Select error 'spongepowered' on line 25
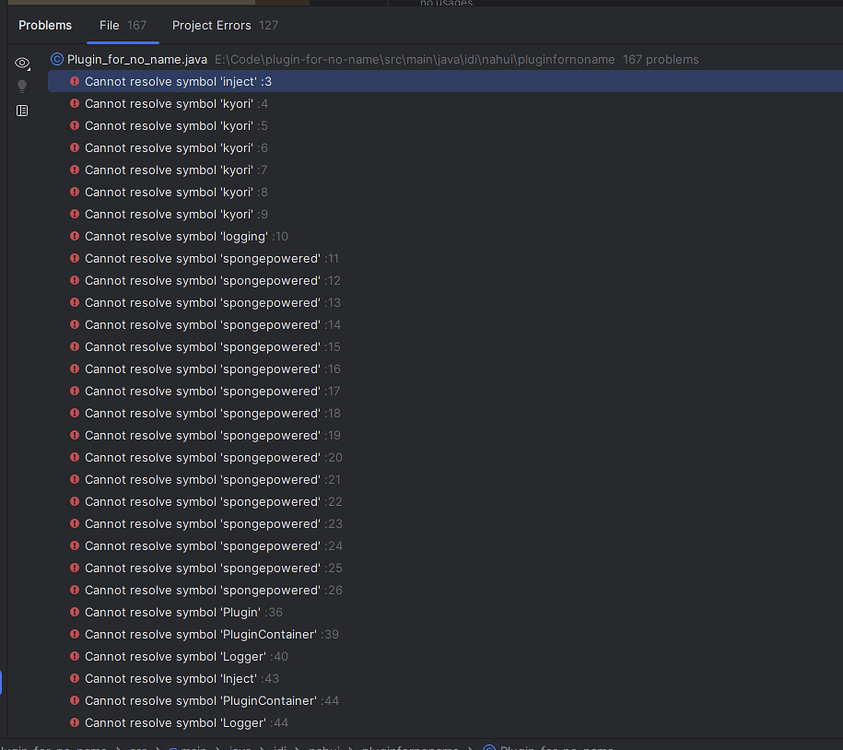Viewport: 843px width, 750px height. tap(446, 568)
